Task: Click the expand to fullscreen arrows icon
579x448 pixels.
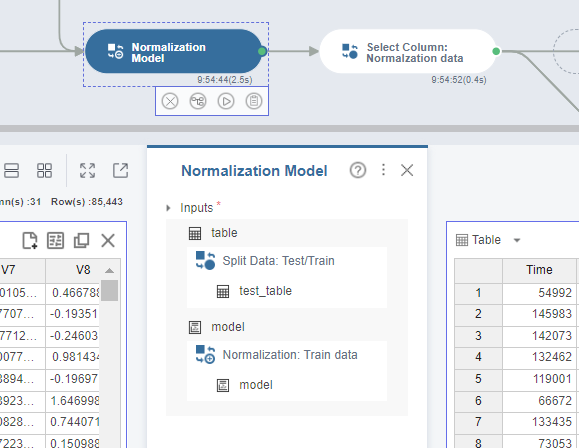Action: click(x=88, y=171)
